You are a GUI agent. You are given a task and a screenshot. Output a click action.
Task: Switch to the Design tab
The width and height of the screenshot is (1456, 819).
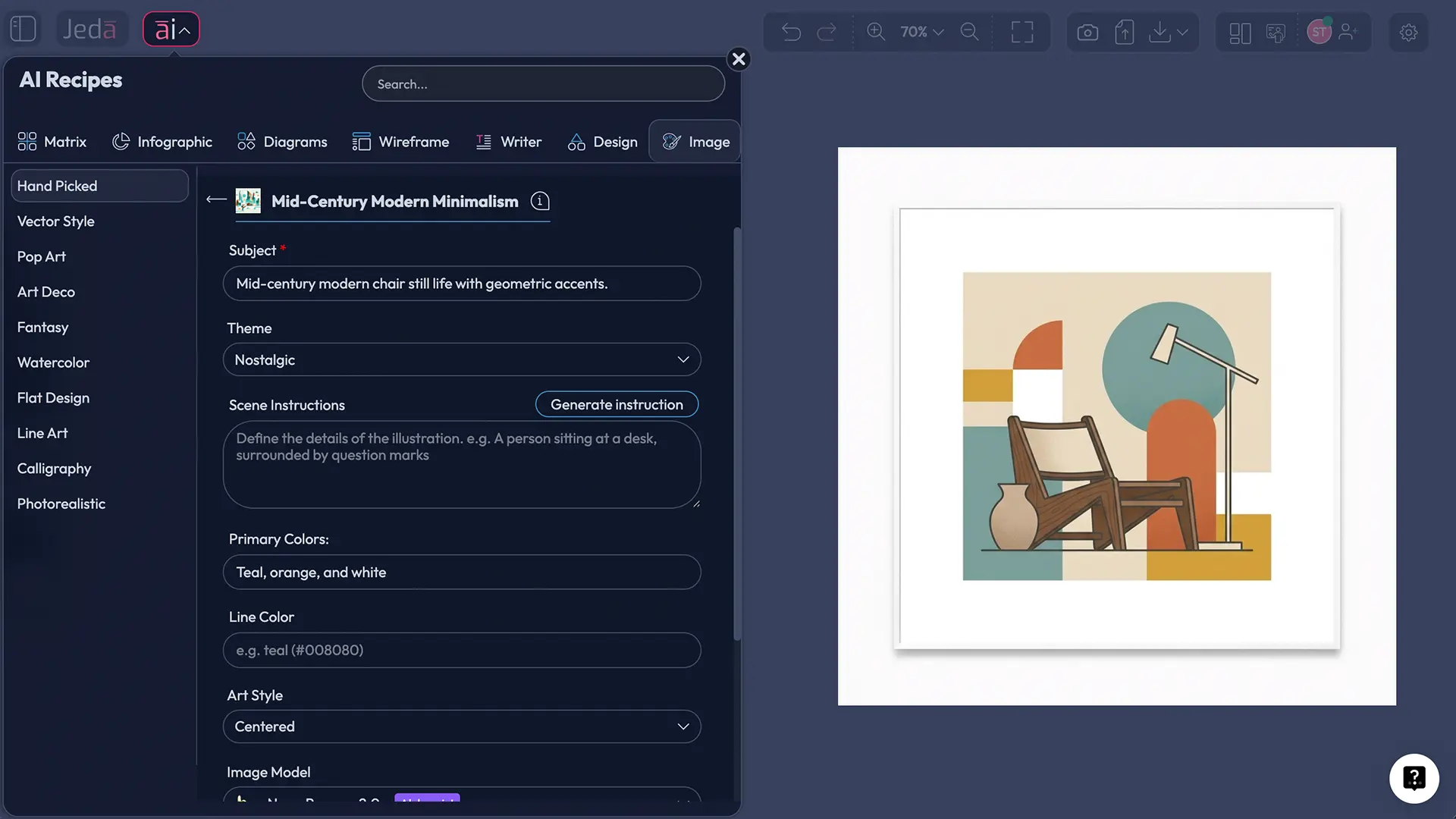[603, 142]
